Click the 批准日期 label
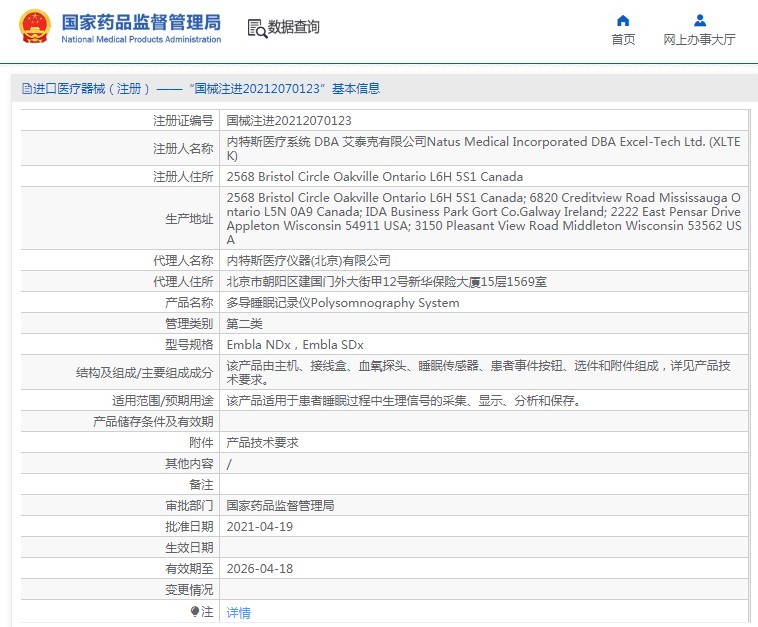This screenshot has height=627, width=758. point(189,526)
